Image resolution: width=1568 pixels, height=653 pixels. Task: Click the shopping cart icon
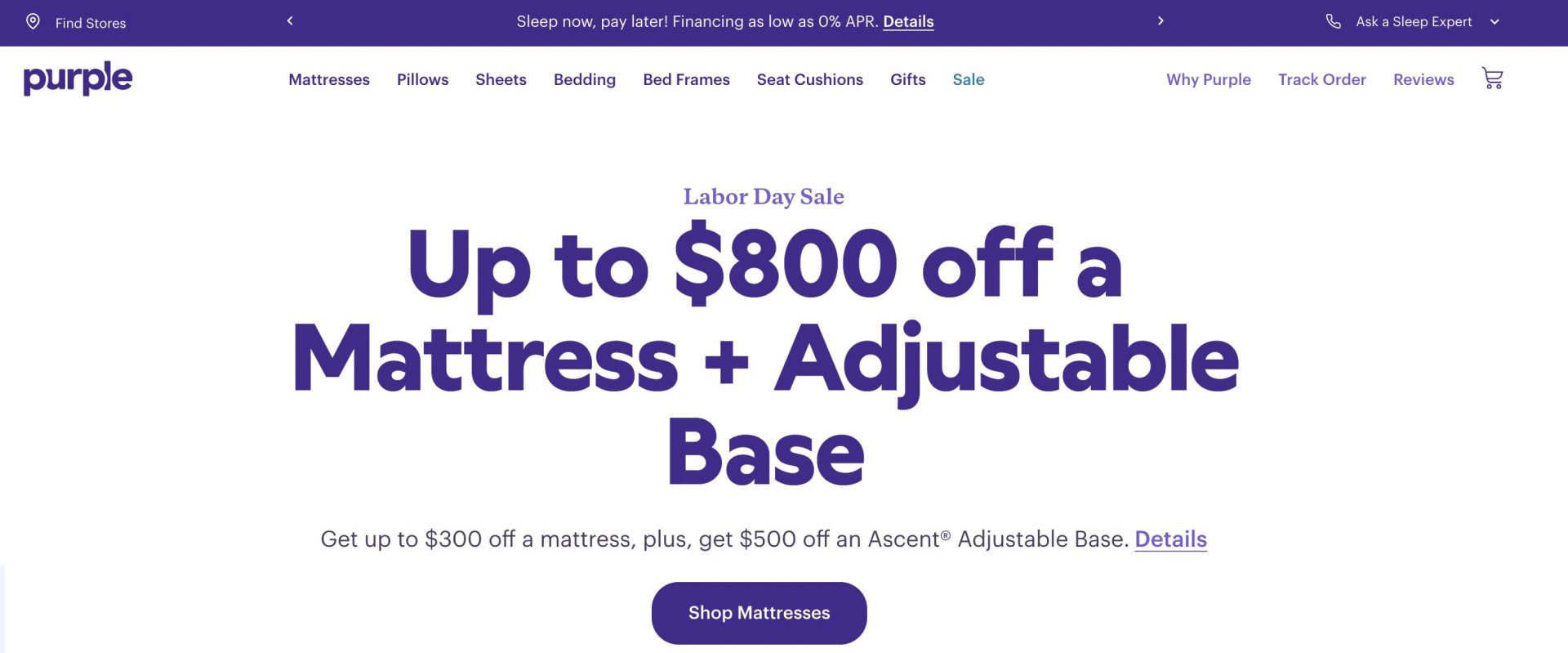[1492, 78]
